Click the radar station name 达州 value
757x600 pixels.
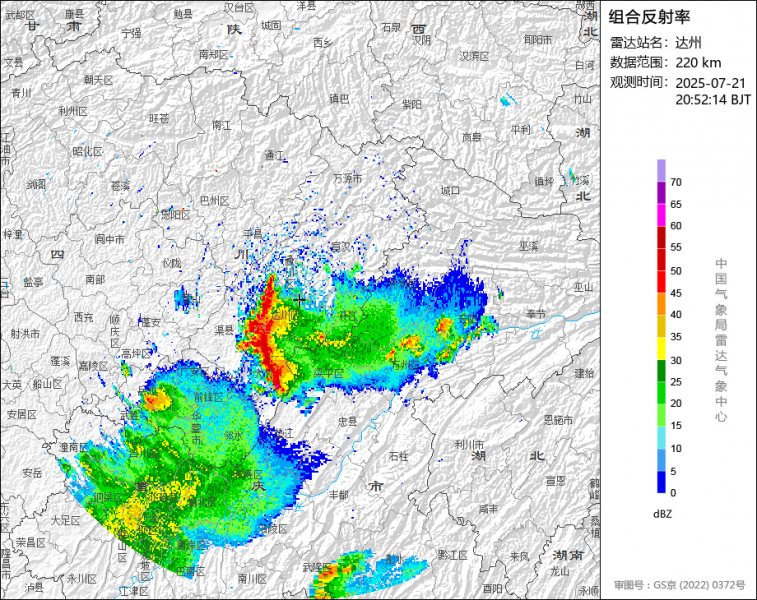click(x=688, y=42)
